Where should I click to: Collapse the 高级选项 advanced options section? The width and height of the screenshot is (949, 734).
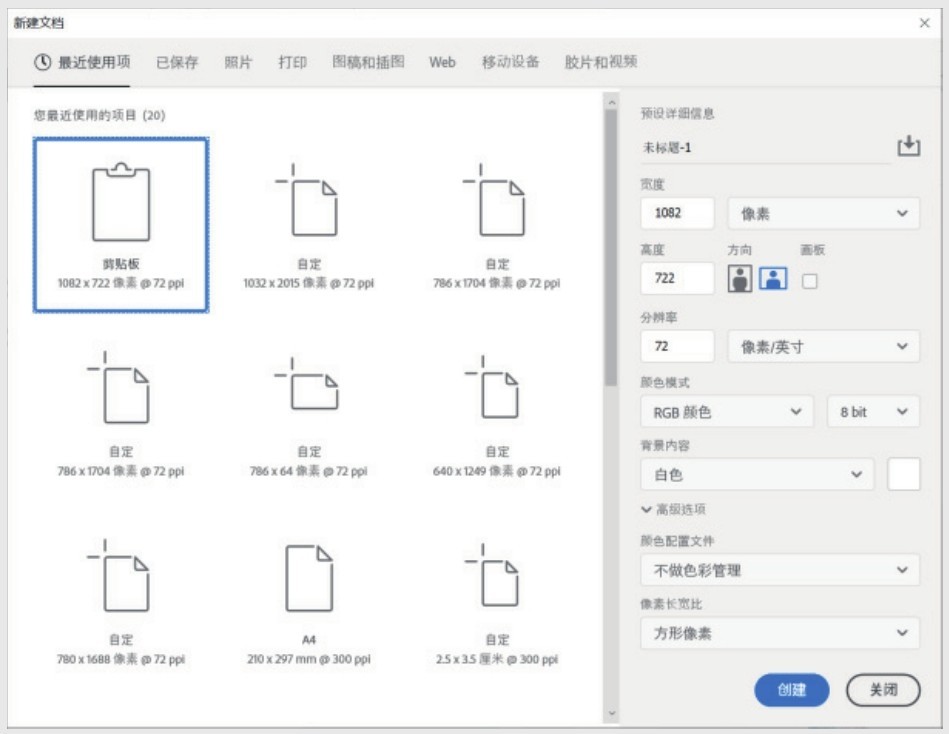[x=673, y=509]
